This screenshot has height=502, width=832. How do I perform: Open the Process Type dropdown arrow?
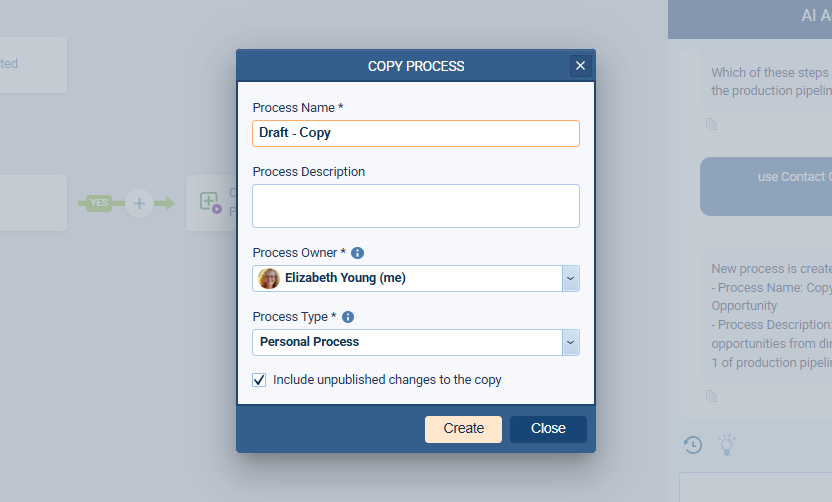click(x=570, y=342)
